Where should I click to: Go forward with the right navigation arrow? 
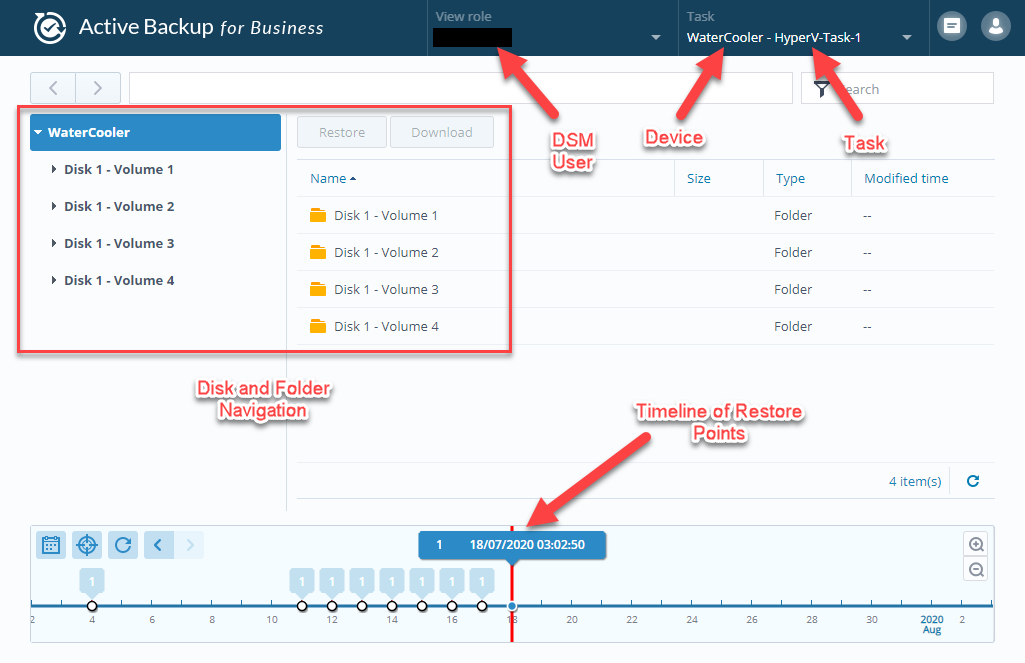point(98,88)
